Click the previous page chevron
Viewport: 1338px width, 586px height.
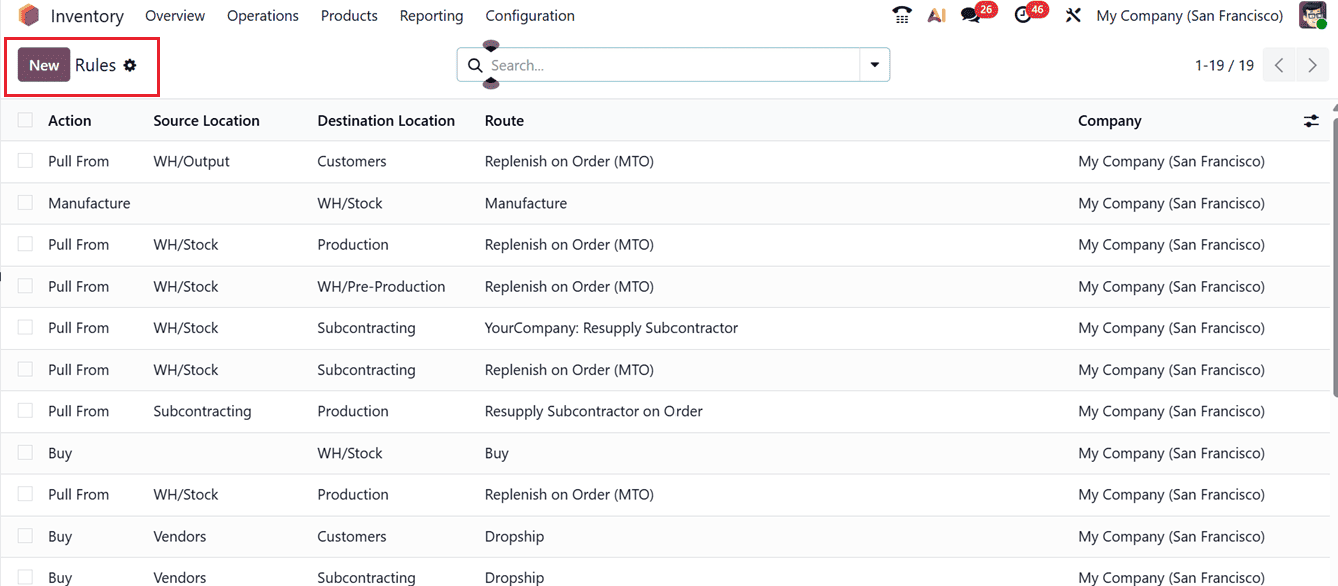[x=1278, y=64]
